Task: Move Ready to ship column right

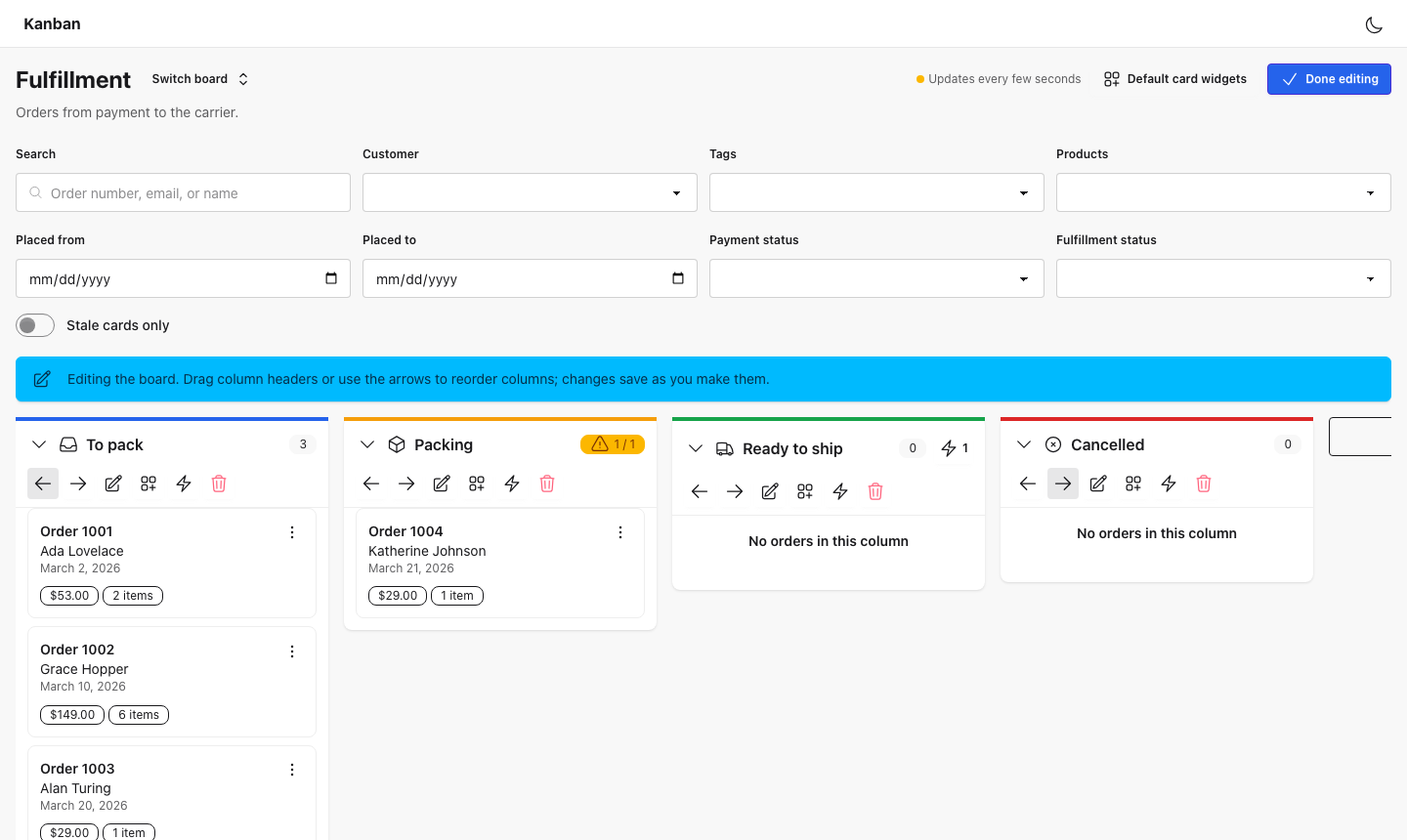Action: point(735,491)
